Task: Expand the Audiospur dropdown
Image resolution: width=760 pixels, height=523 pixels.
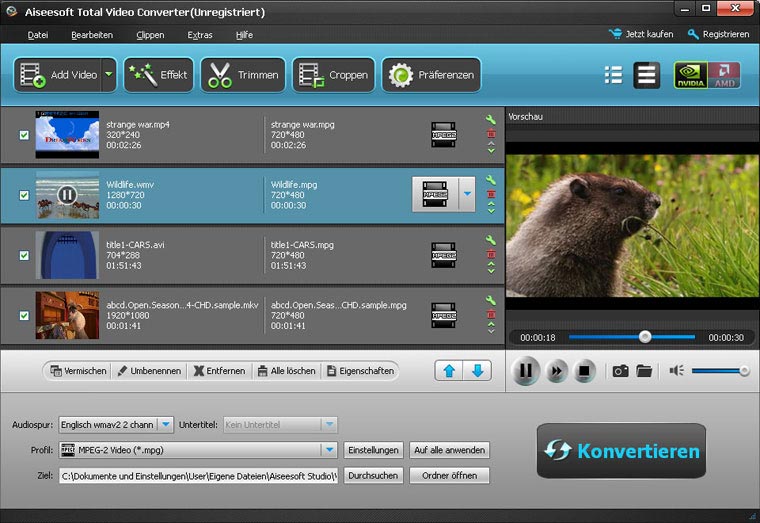Action: [166, 425]
